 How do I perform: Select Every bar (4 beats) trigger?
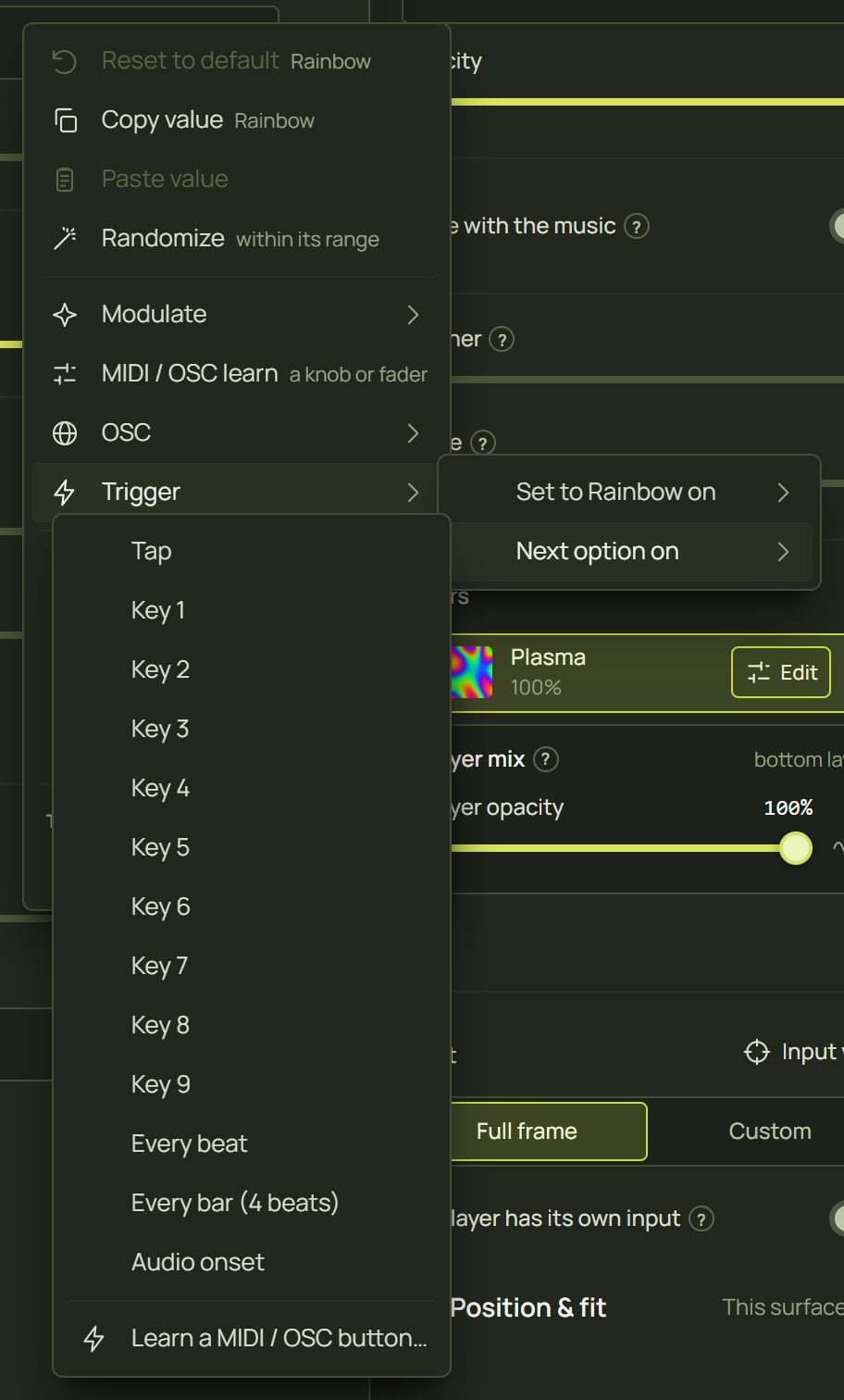252,1204
